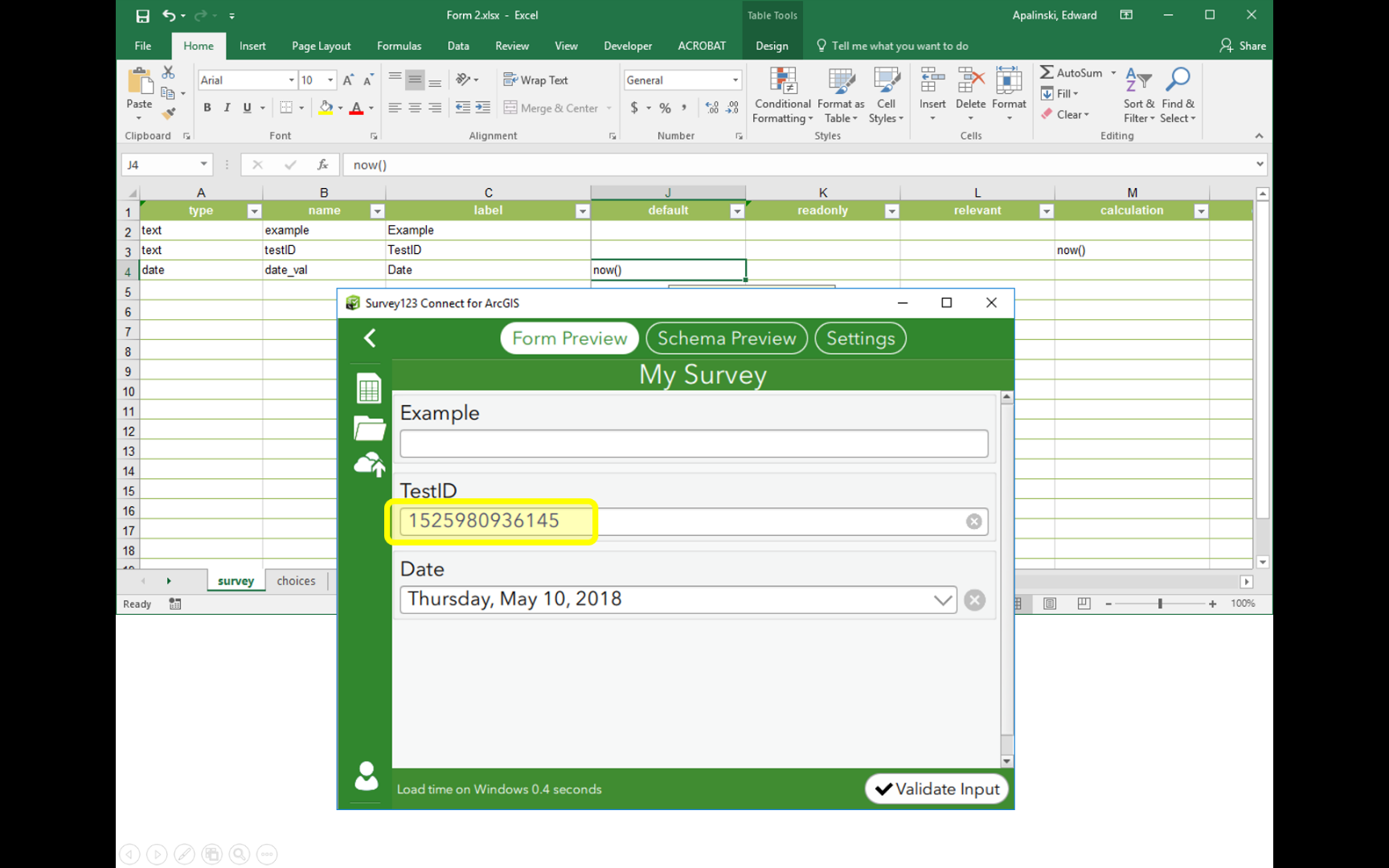Open the Settings tab button in Survey123
Viewport: 1389px width, 868px height.
coord(861,338)
